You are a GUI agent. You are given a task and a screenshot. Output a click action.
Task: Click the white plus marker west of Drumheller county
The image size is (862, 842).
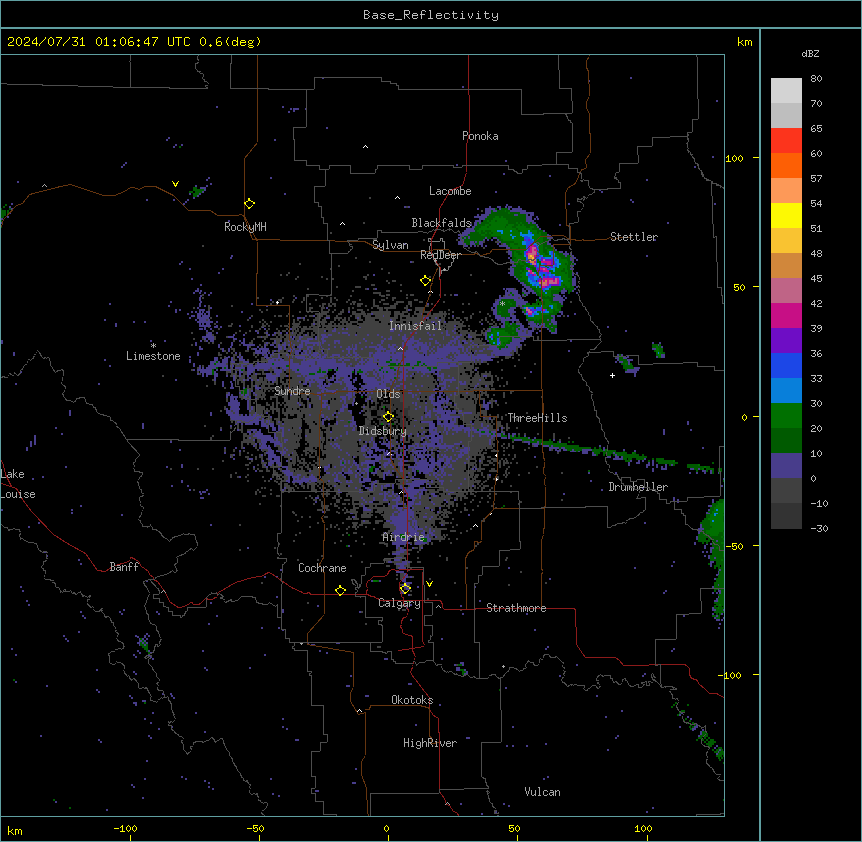point(612,375)
